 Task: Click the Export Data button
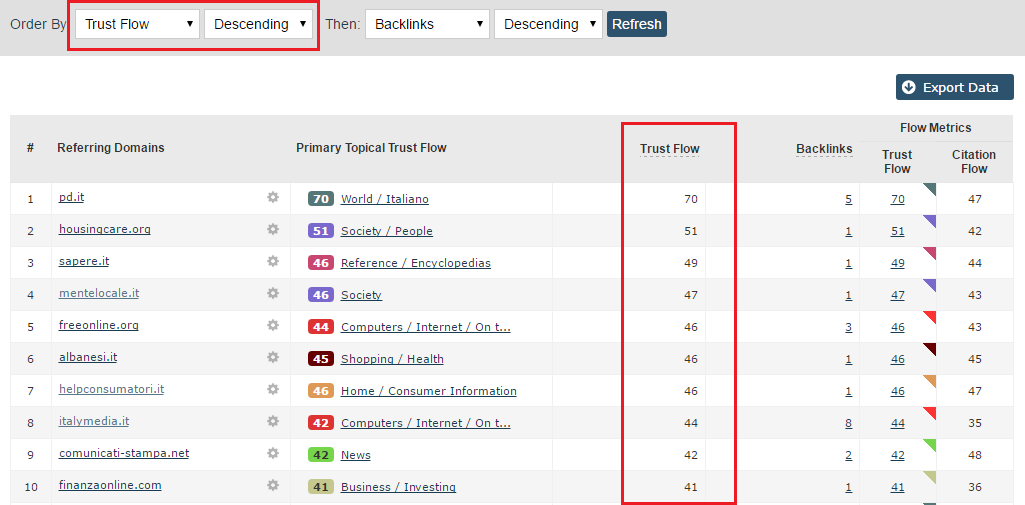tap(954, 88)
